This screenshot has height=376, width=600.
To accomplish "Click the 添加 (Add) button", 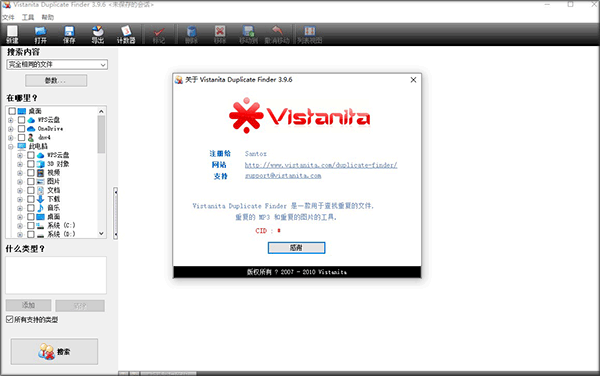I will click(28, 305).
